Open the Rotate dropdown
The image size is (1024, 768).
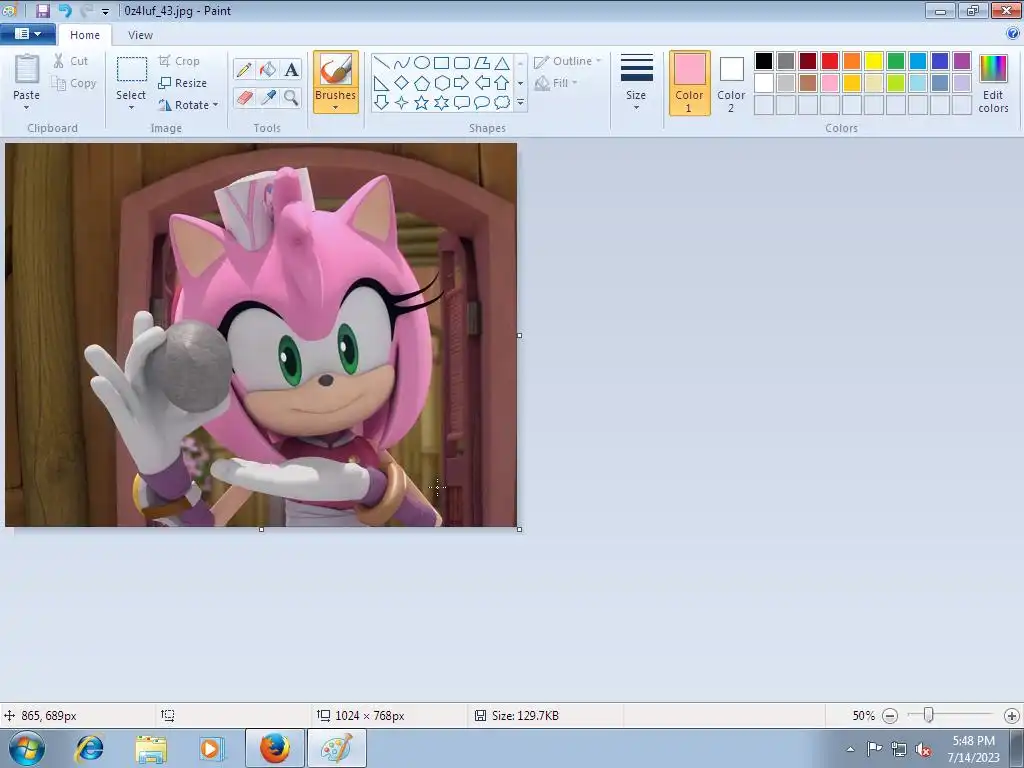point(188,104)
